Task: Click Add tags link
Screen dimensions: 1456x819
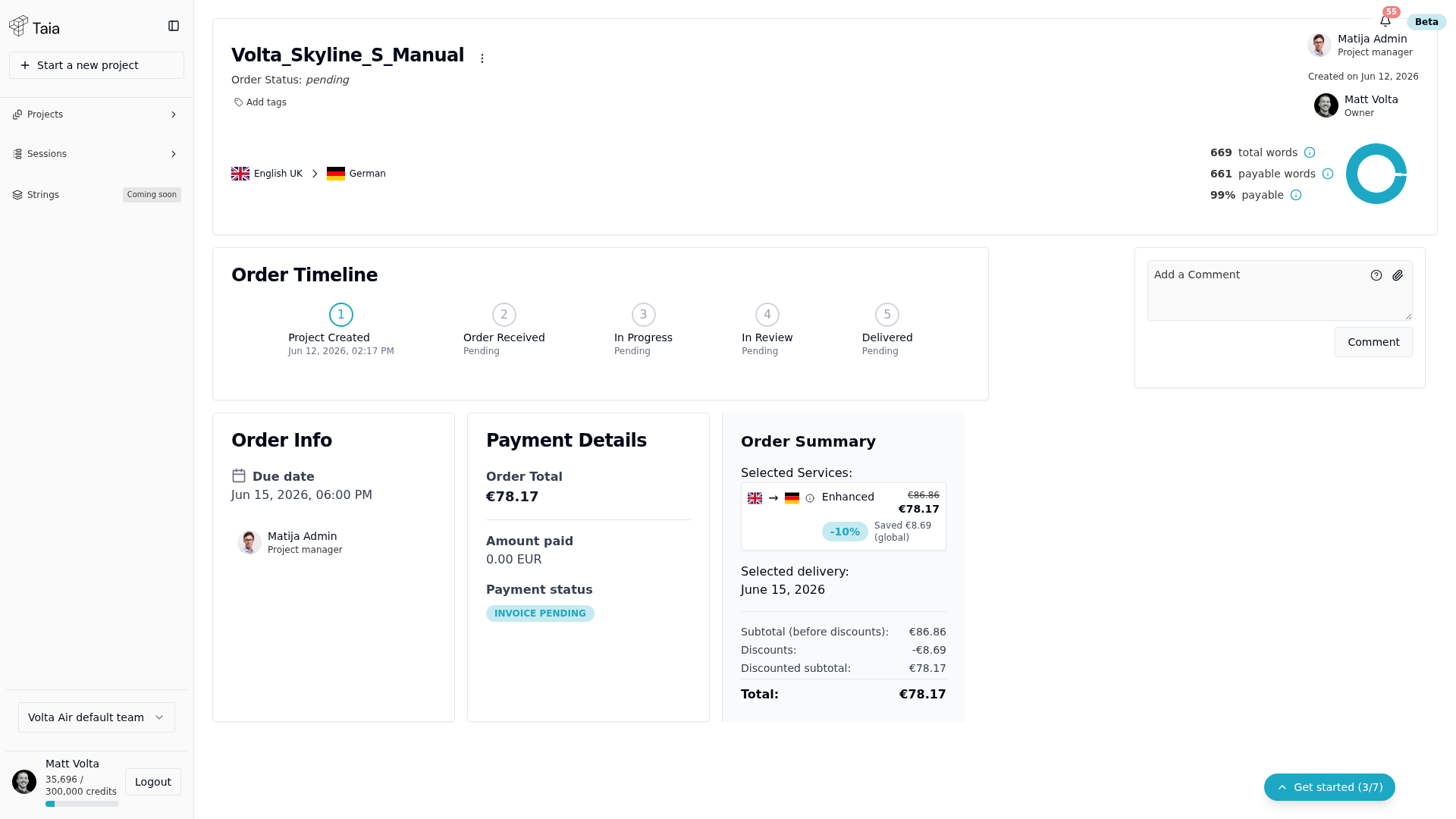Action: click(260, 102)
